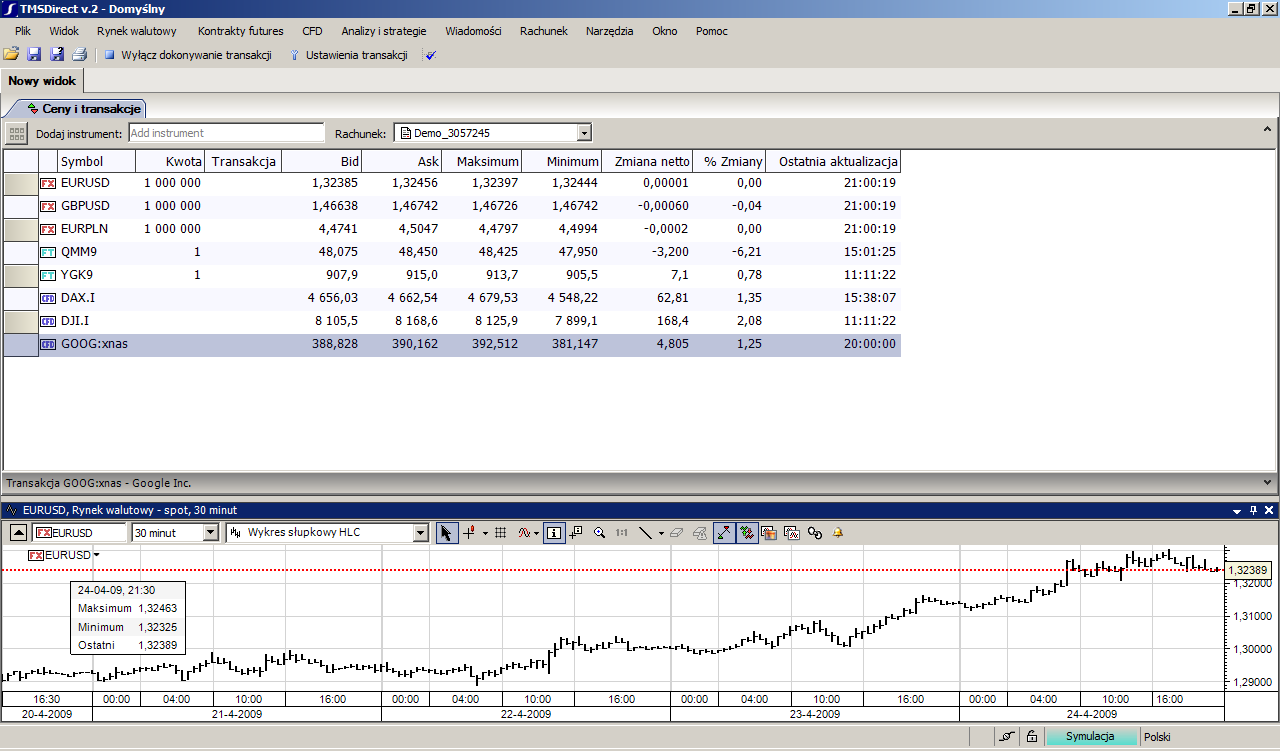This screenshot has height=751, width=1280.
Task: Click the DJI.I ask value 8 168,6
Action: click(414, 321)
